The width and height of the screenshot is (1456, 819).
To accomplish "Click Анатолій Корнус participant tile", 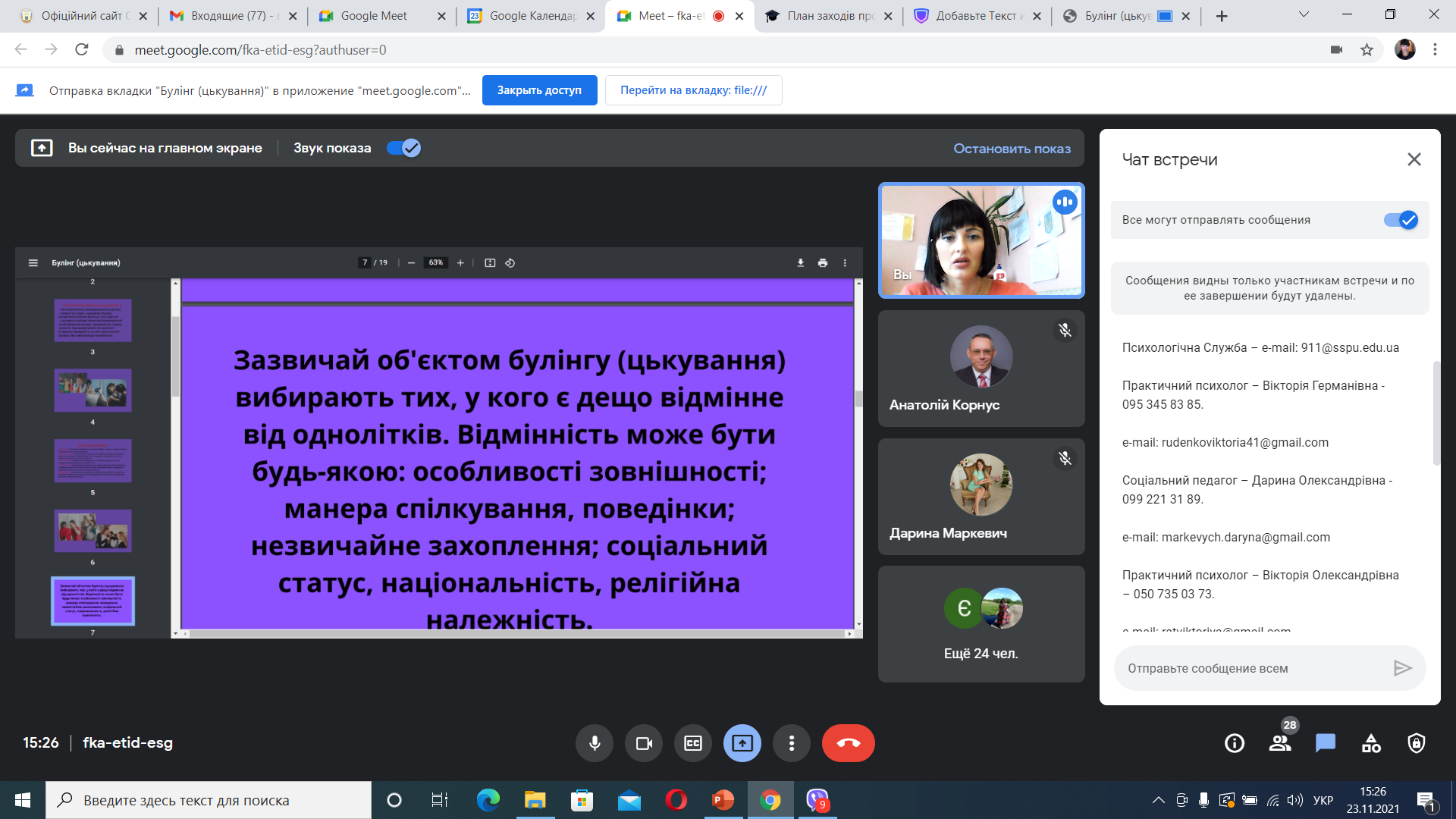I will pos(981,369).
